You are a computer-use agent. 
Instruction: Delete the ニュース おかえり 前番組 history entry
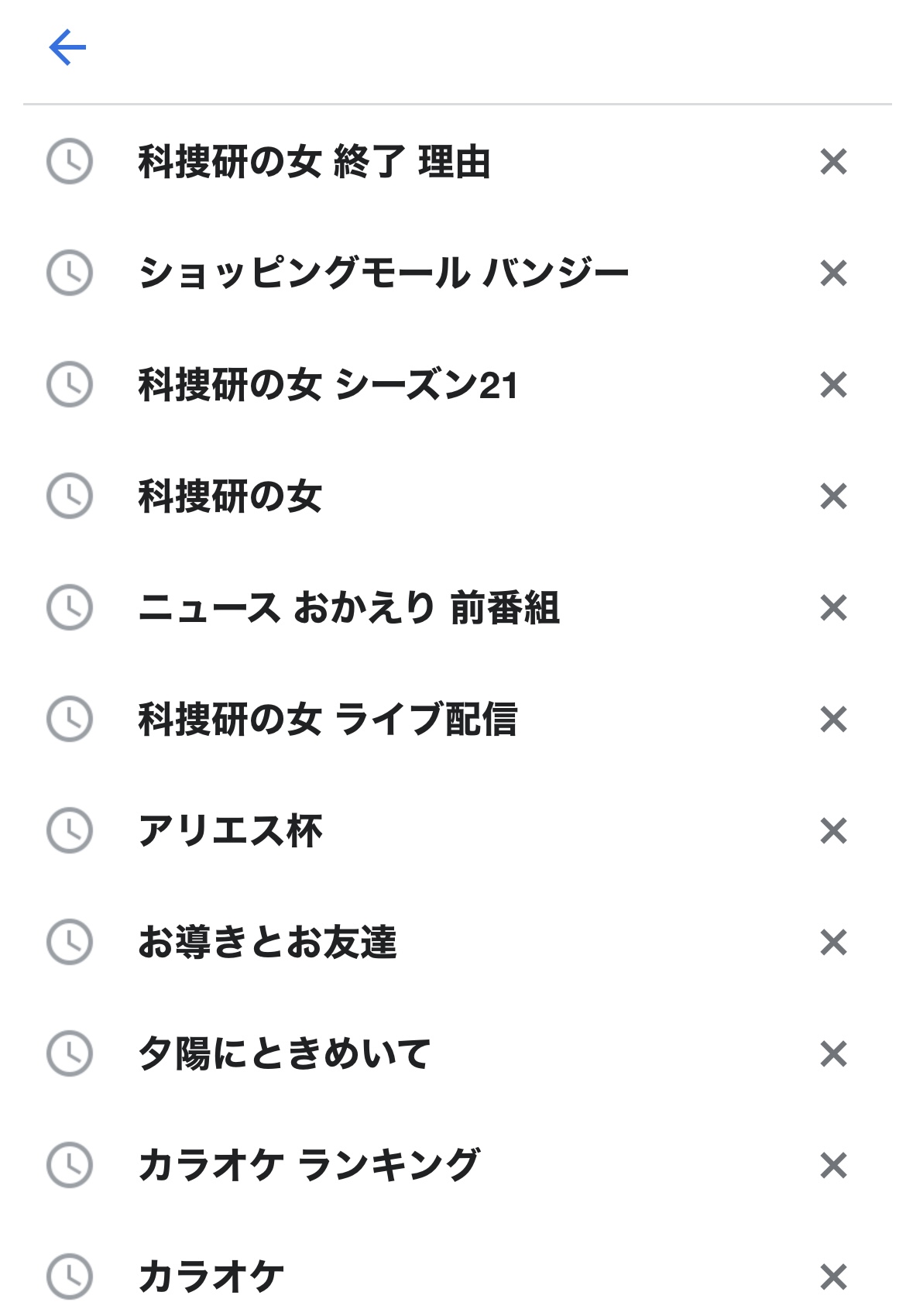pyautogui.click(x=833, y=608)
